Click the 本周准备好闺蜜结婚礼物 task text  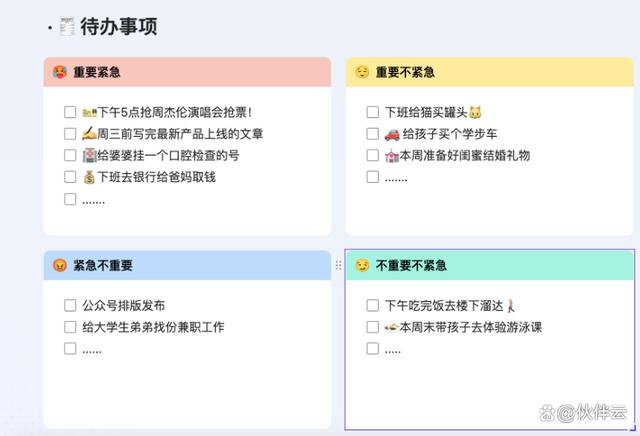(x=464, y=156)
